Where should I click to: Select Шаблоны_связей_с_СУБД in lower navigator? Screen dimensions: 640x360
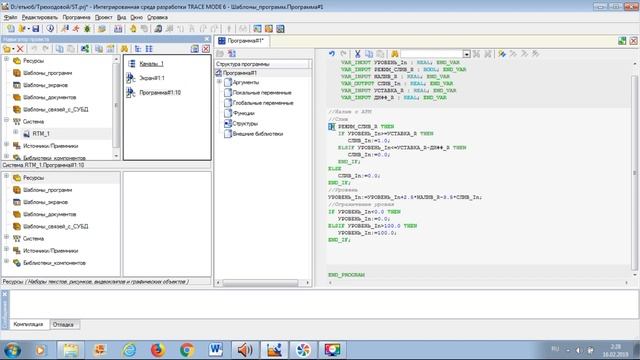point(56,227)
